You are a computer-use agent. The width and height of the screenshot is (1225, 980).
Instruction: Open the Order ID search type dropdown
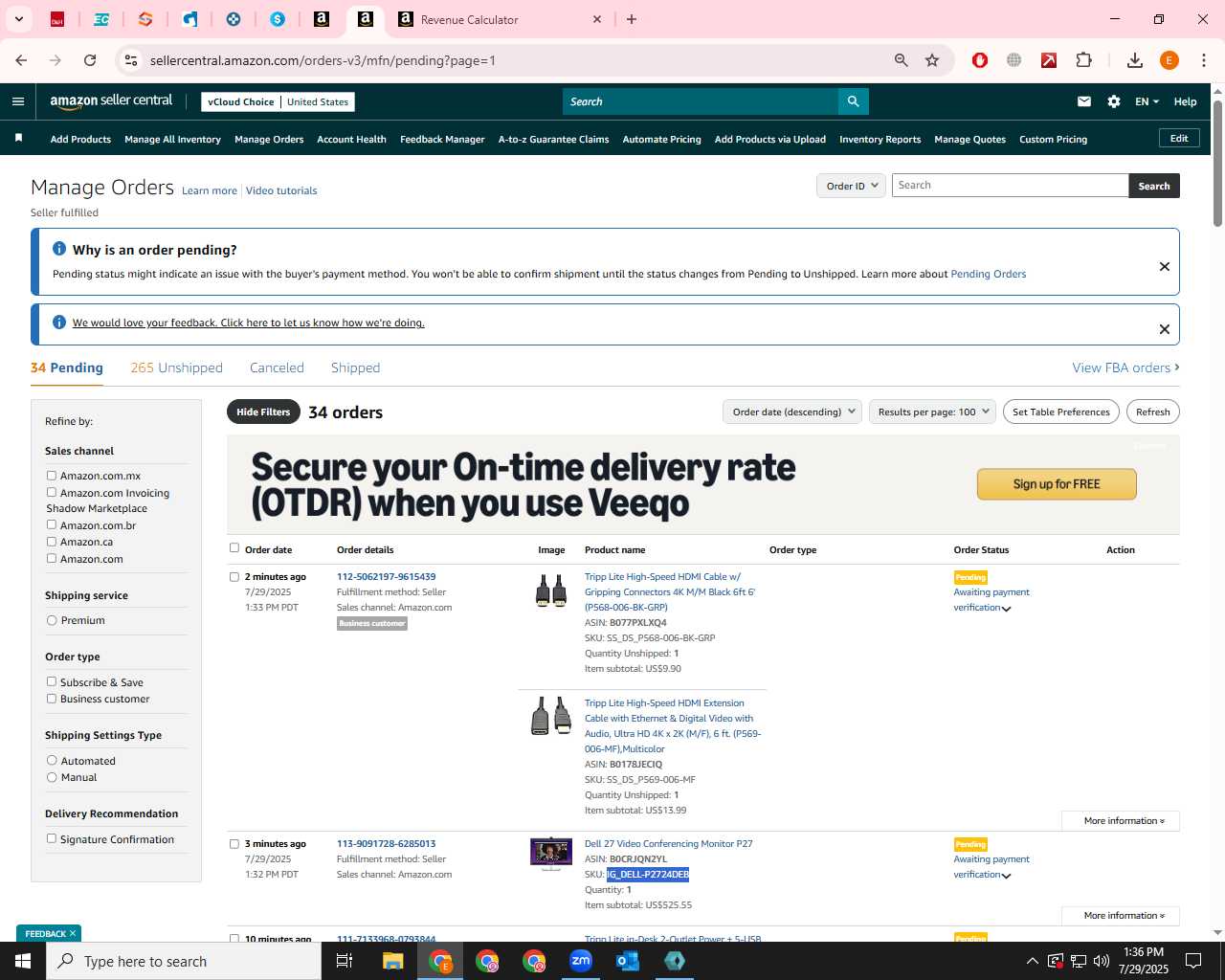(x=852, y=186)
